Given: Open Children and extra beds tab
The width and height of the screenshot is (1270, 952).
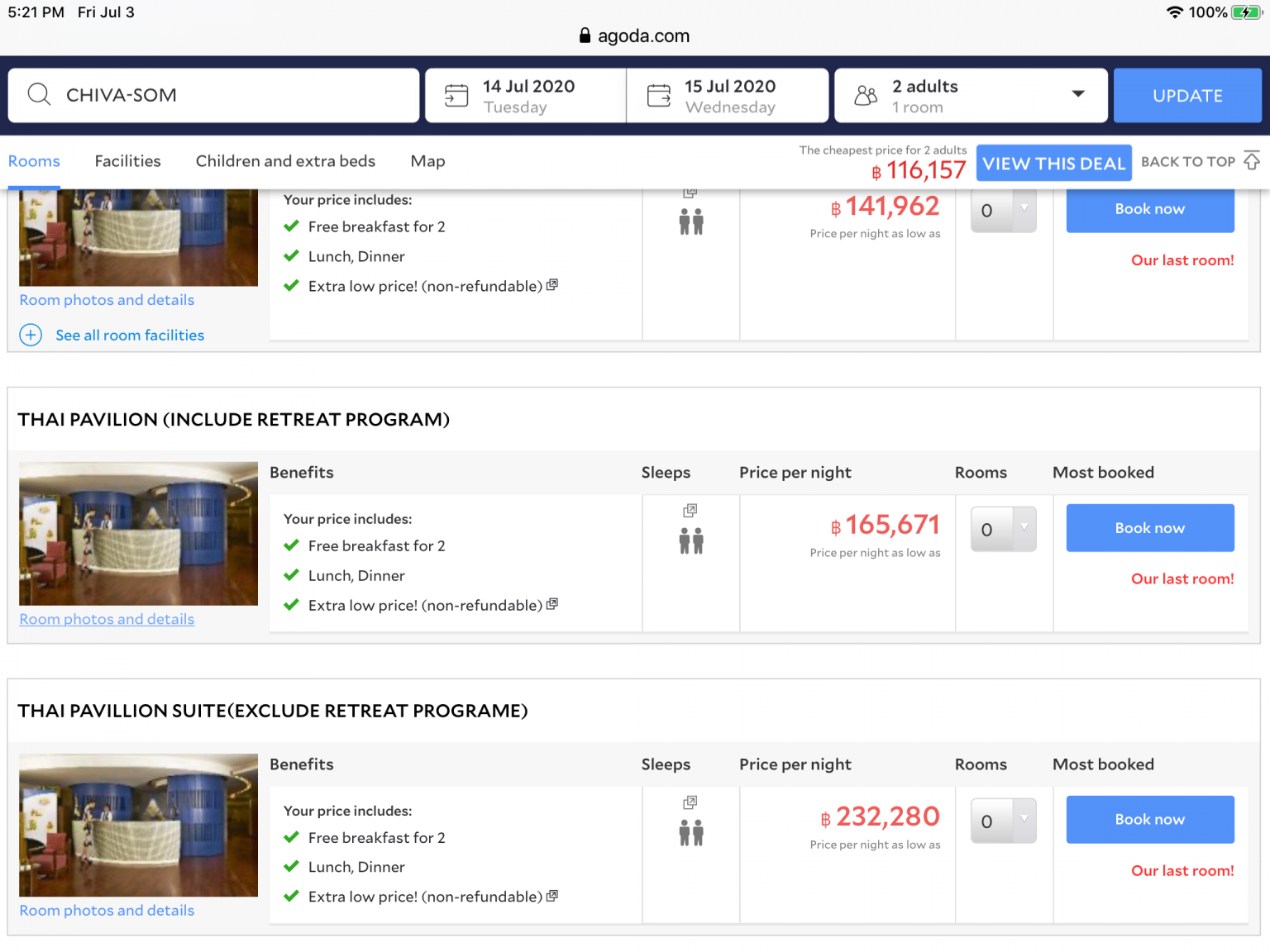Looking at the screenshot, I should pos(285,161).
